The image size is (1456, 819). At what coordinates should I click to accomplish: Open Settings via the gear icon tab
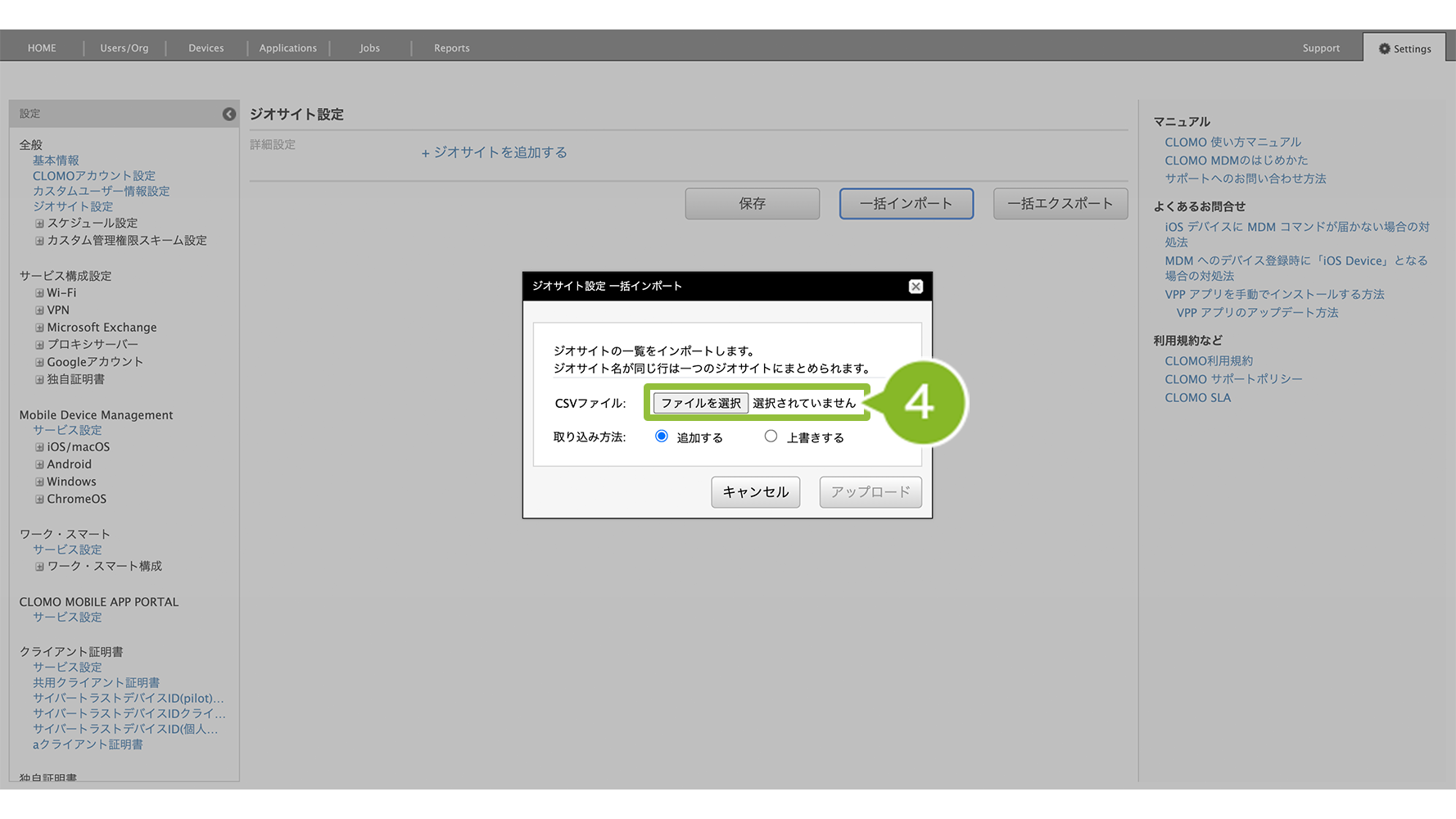(1404, 48)
